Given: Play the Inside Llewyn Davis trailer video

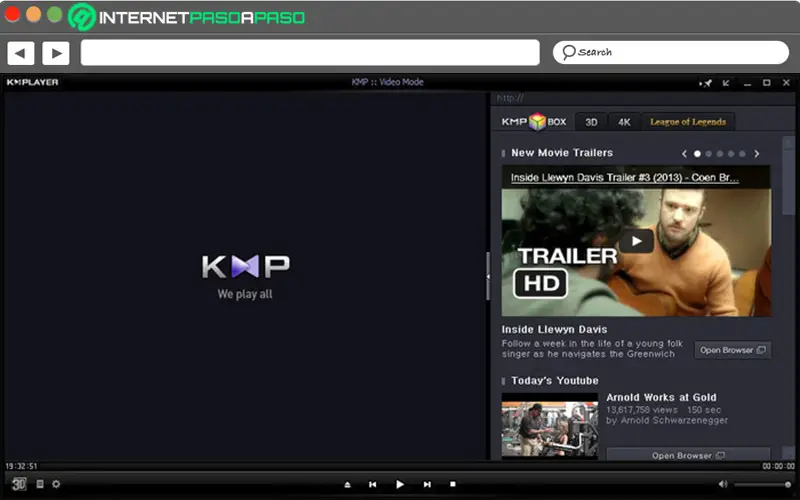Looking at the screenshot, I should [636, 241].
